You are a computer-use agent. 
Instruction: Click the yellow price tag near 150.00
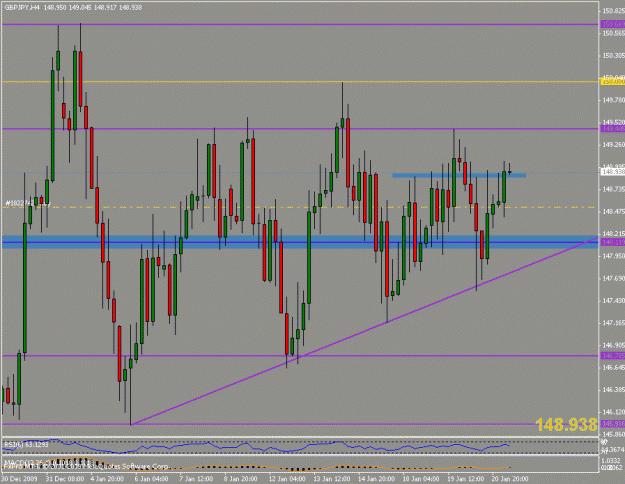(613, 81)
